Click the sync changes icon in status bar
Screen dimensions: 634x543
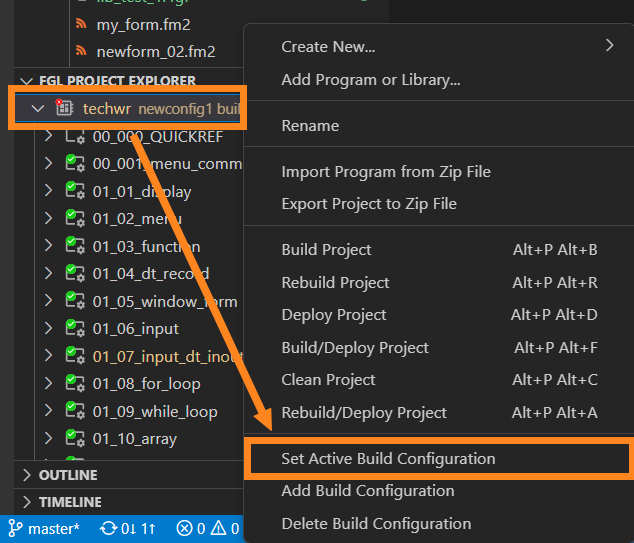pos(109,528)
